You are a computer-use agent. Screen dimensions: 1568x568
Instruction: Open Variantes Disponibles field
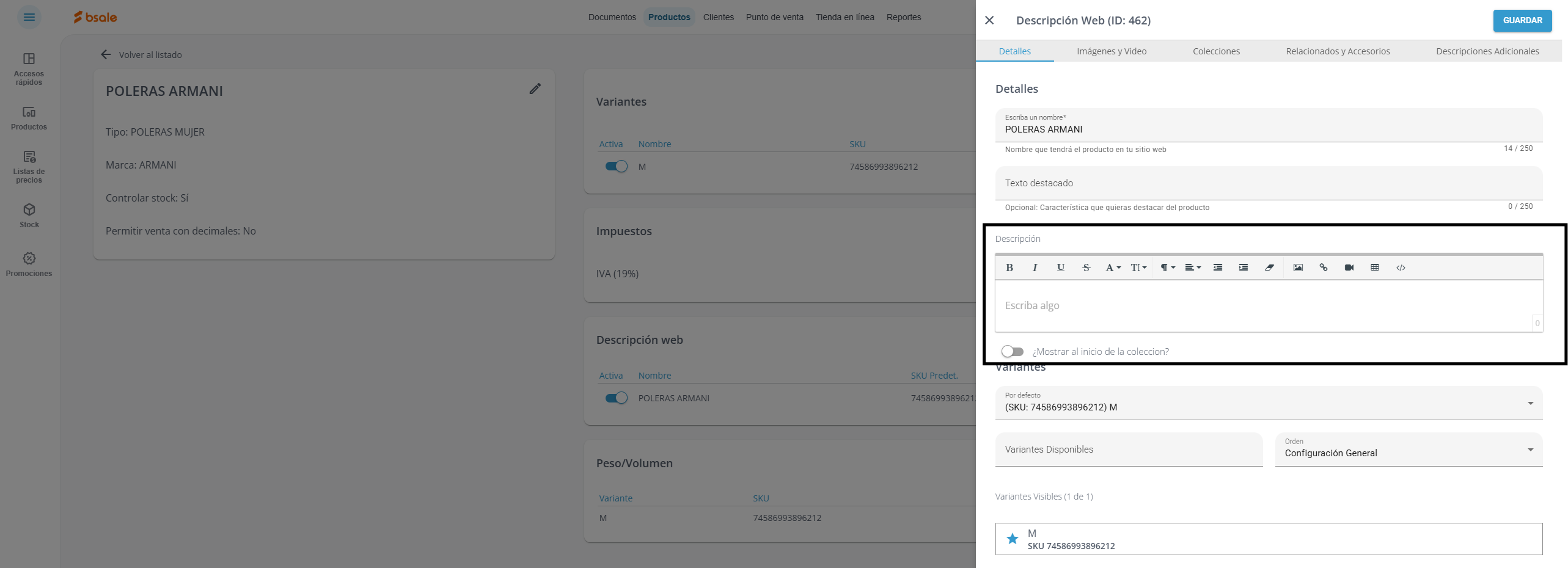1129,450
